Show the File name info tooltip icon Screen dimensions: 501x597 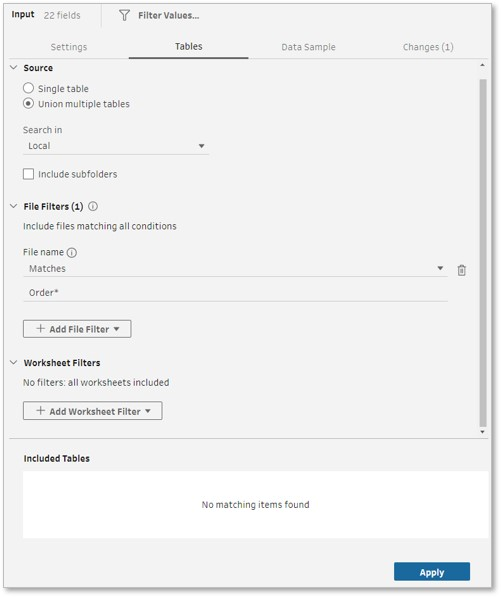(72, 252)
